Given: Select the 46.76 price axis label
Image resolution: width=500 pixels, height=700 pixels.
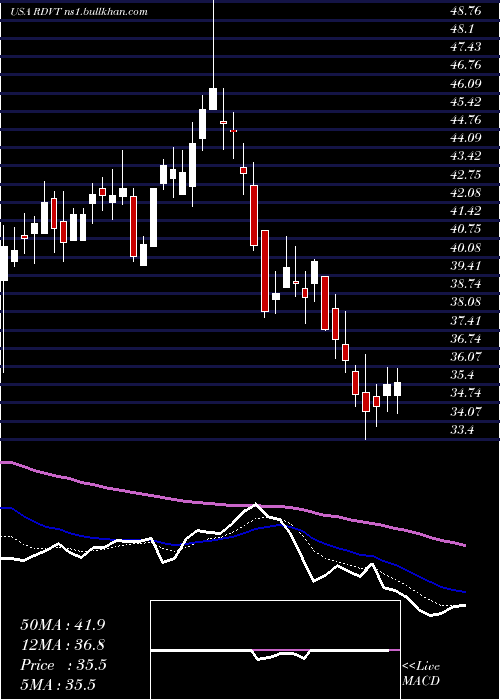Looking at the screenshot, I should [x=465, y=65].
